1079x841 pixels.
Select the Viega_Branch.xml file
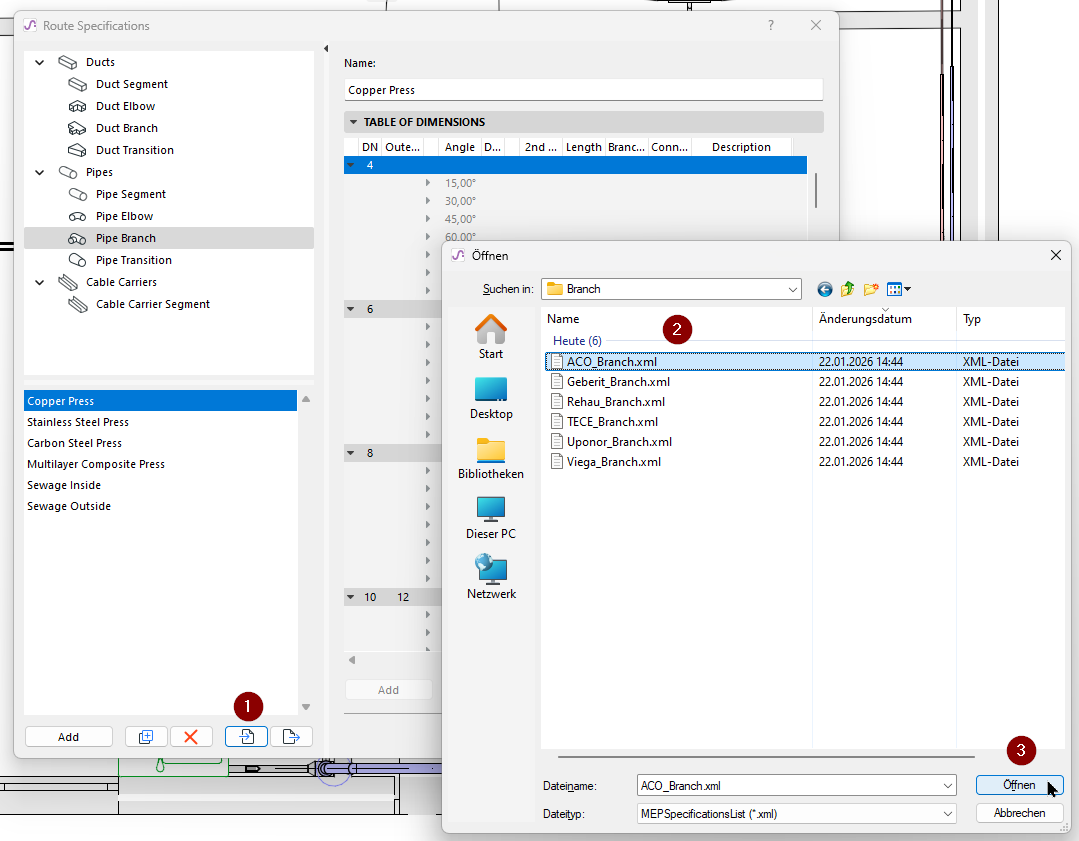point(613,461)
